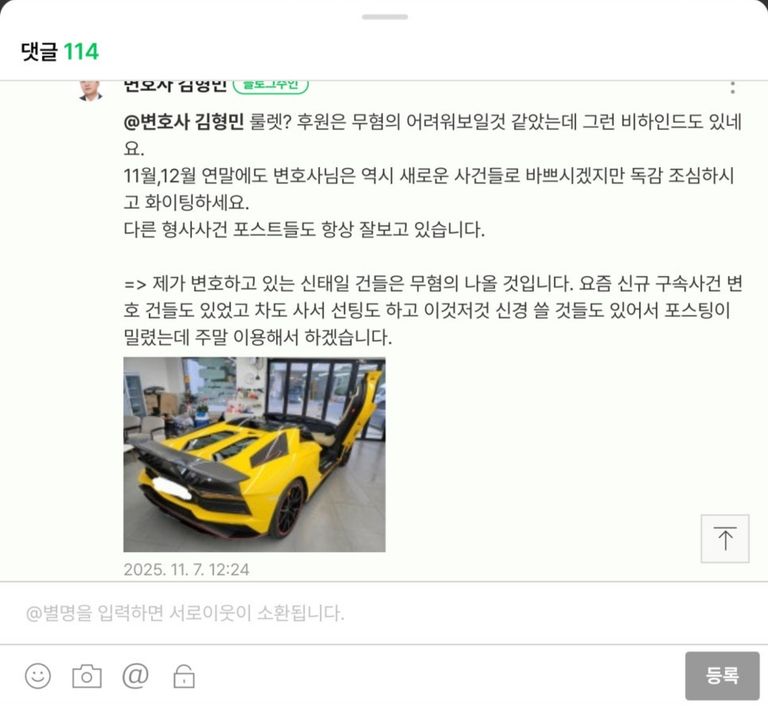The image size is (768, 706).
Task: Click the line 다른 형사사건 포스트들도 항상 잘보고
Action: pyautogui.click(x=304, y=229)
